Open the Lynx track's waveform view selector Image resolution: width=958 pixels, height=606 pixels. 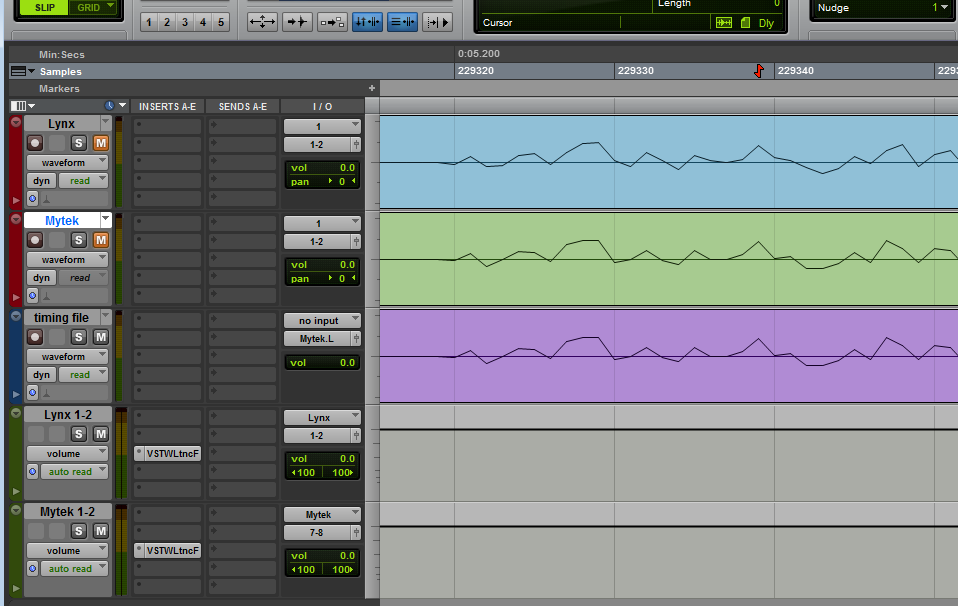pos(67,162)
